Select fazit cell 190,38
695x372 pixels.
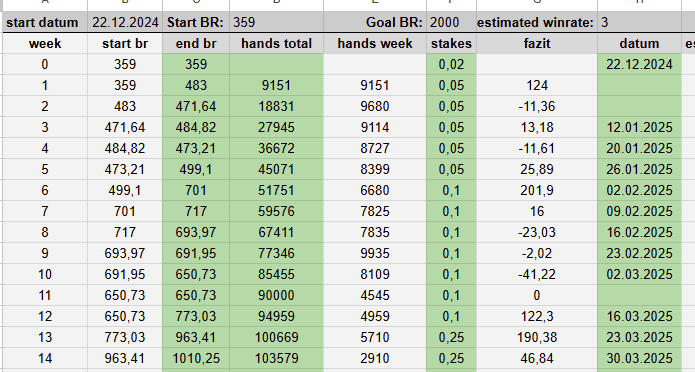tap(537, 337)
